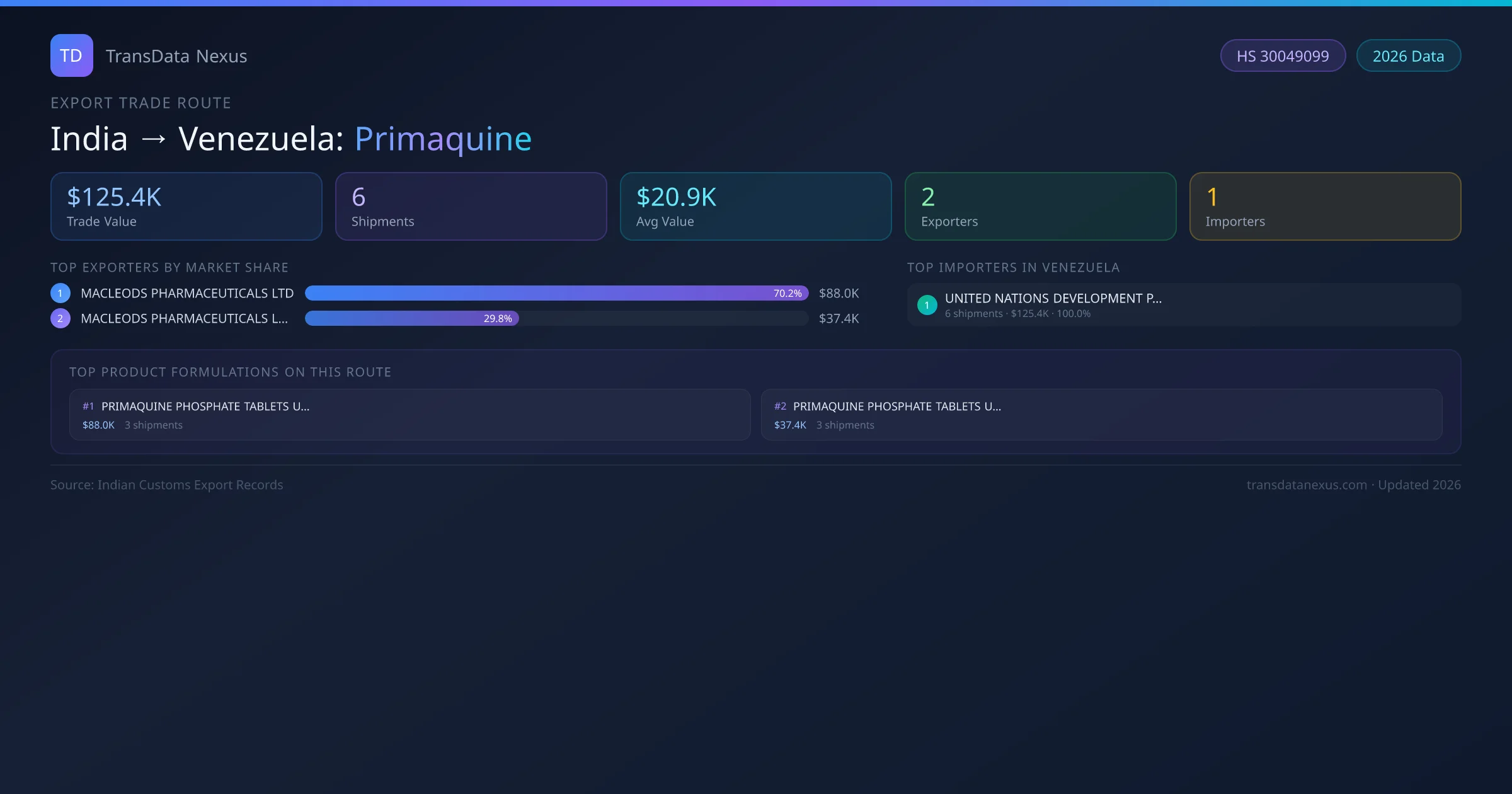Click the green rank 1 importer badge
This screenshot has width=1512, height=794.
click(927, 305)
